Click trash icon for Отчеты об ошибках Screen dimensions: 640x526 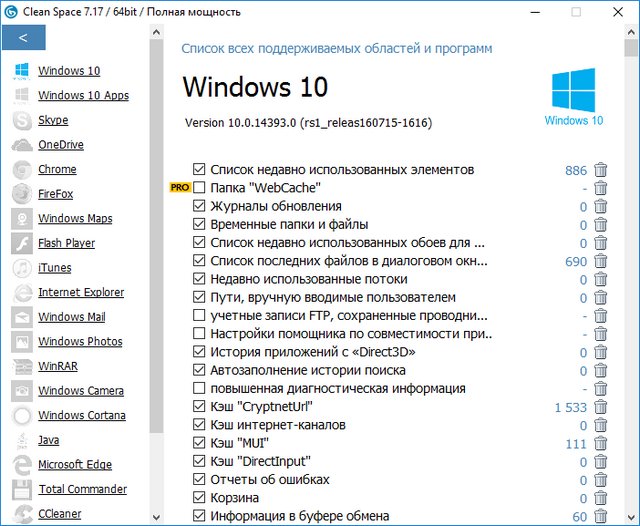coord(600,479)
